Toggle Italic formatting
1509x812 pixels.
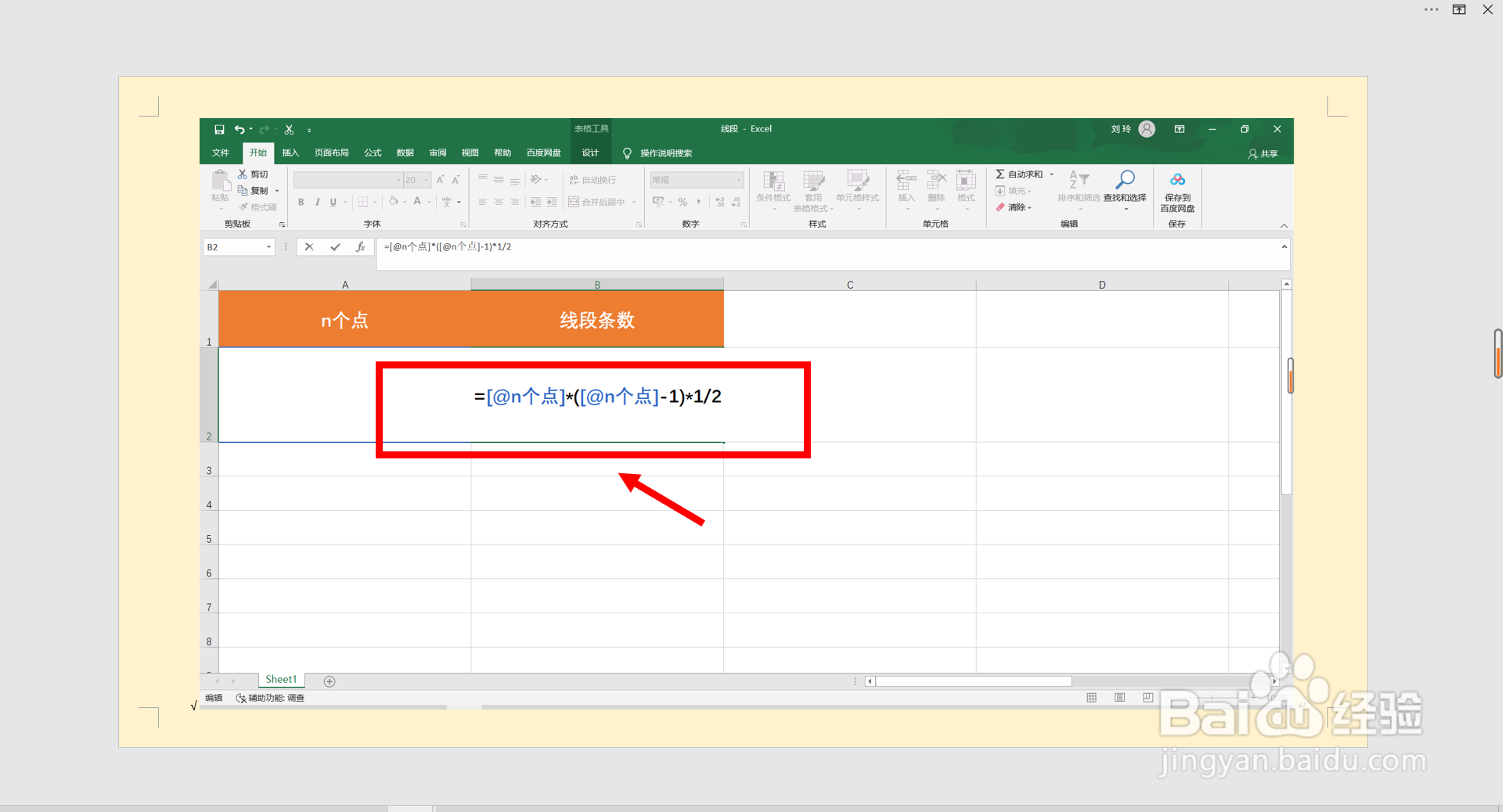point(317,202)
